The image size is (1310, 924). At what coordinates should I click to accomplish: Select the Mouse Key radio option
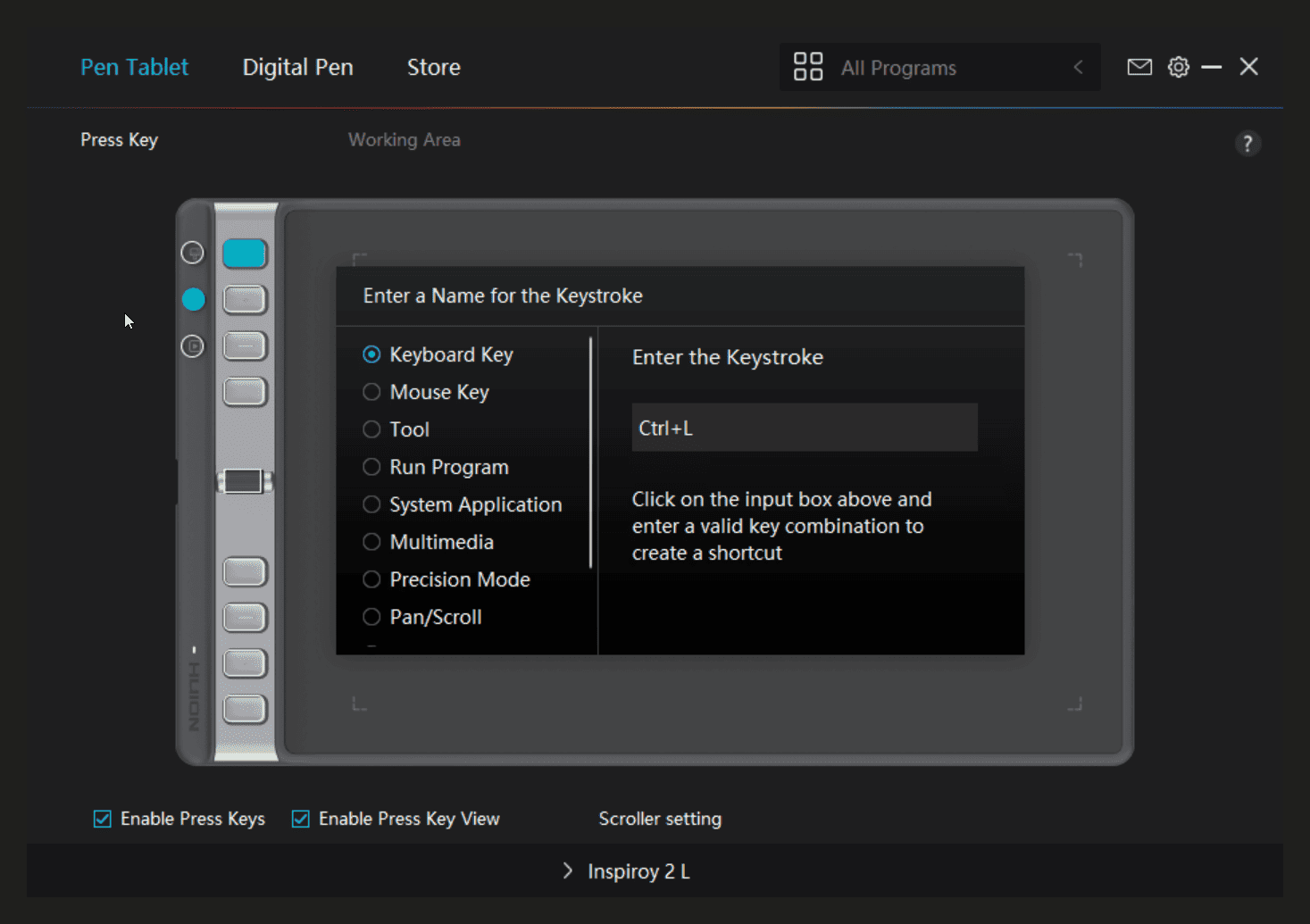click(x=371, y=392)
